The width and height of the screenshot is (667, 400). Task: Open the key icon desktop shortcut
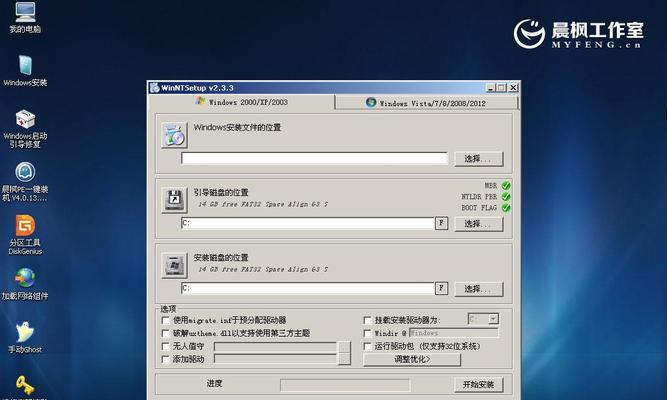point(25,386)
